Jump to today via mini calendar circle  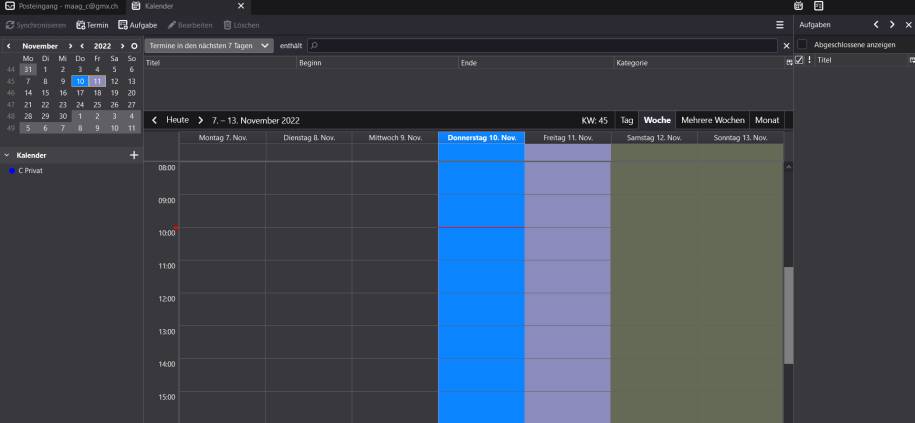click(x=134, y=46)
